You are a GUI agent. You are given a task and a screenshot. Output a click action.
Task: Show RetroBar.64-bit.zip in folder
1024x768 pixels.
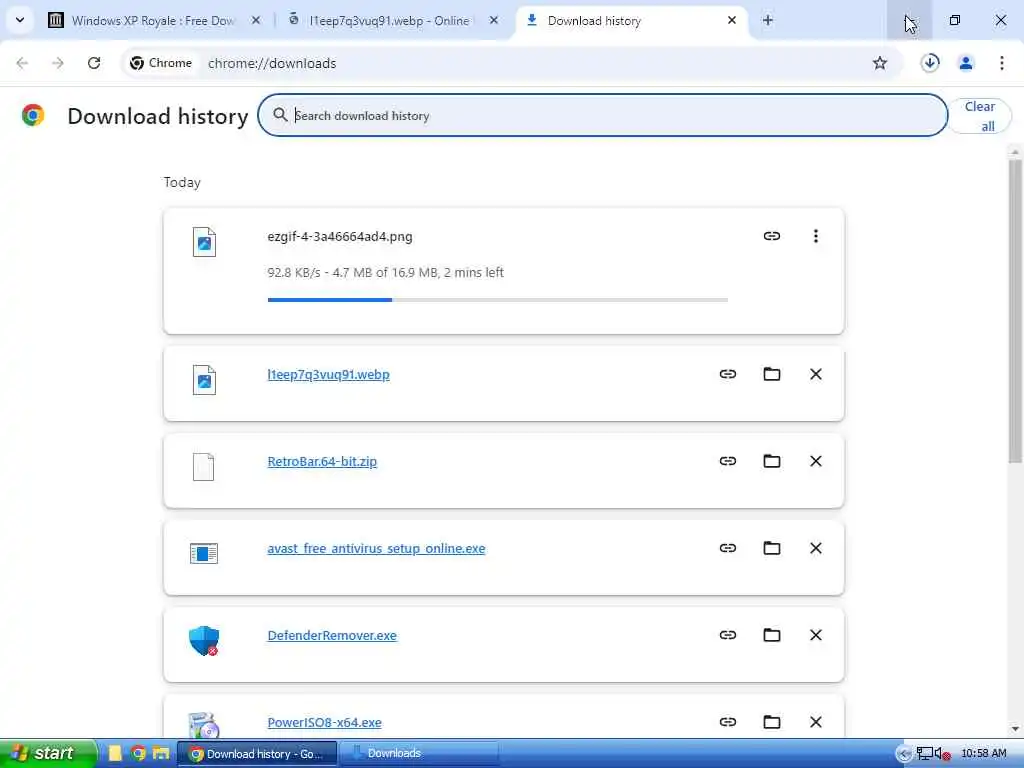(x=771, y=461)
